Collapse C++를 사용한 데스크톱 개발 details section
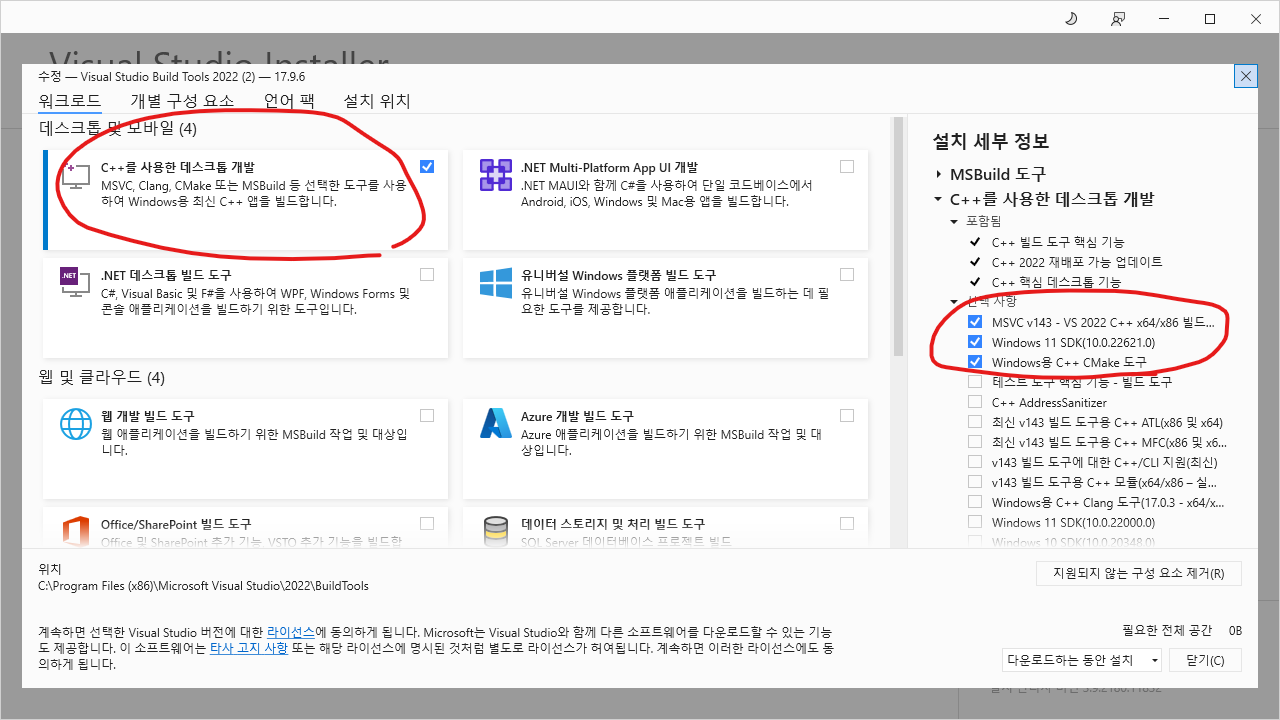Screen dimensions: 1280x720 click(939, 199)
